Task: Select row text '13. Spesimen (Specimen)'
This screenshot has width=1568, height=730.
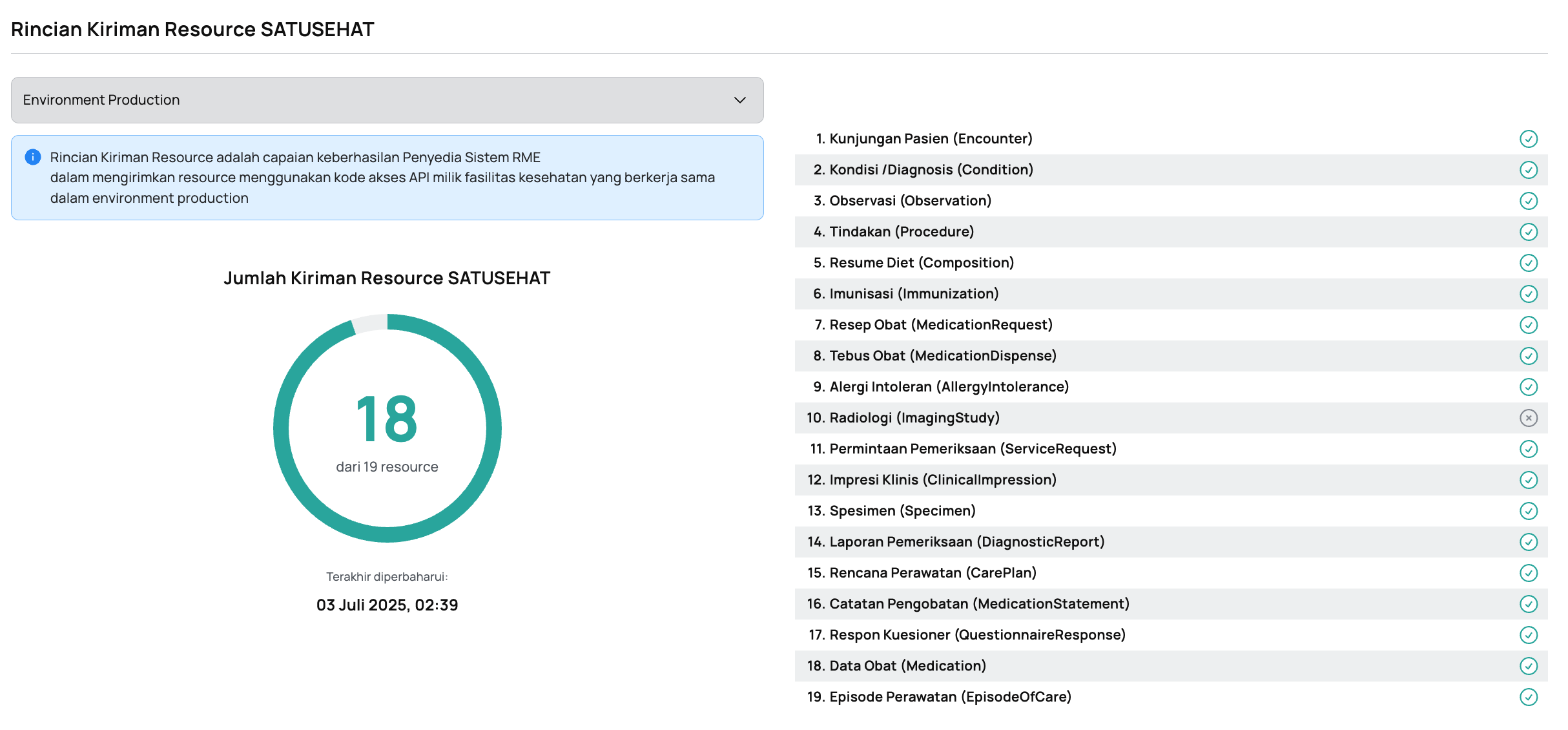Action: (892, 511)
